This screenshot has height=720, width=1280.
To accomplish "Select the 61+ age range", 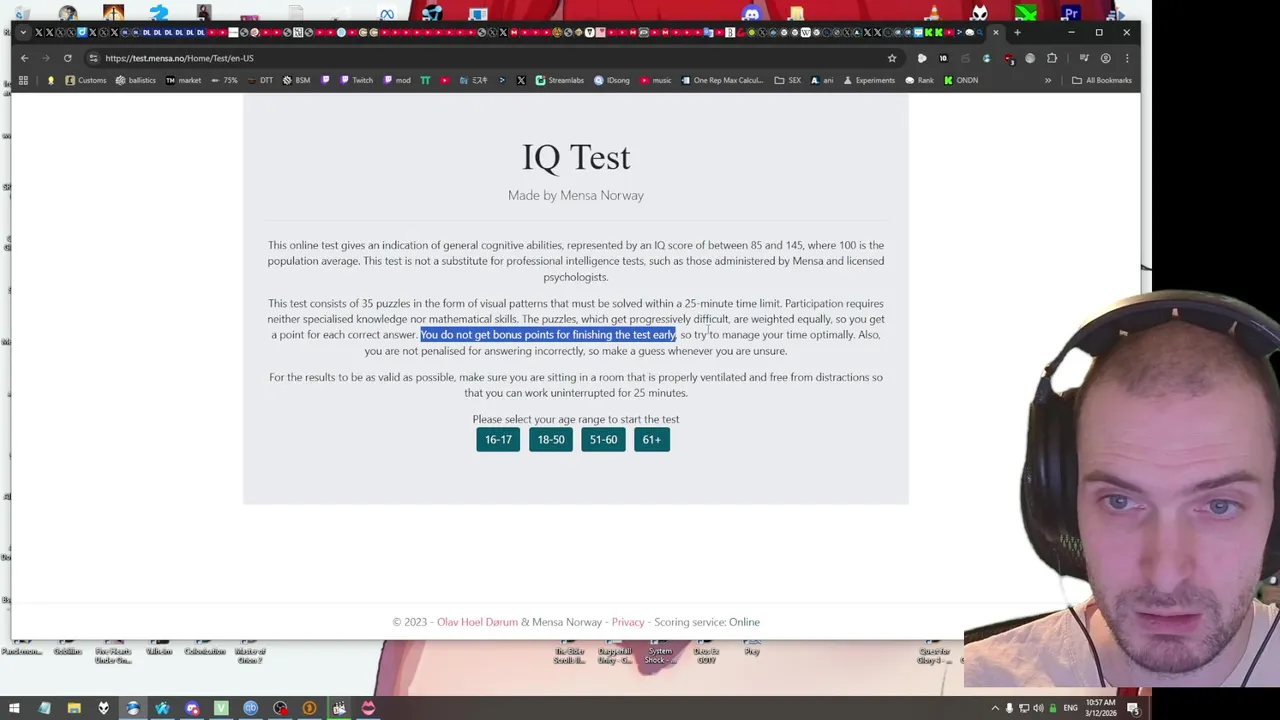I will [x=652, y=440].
